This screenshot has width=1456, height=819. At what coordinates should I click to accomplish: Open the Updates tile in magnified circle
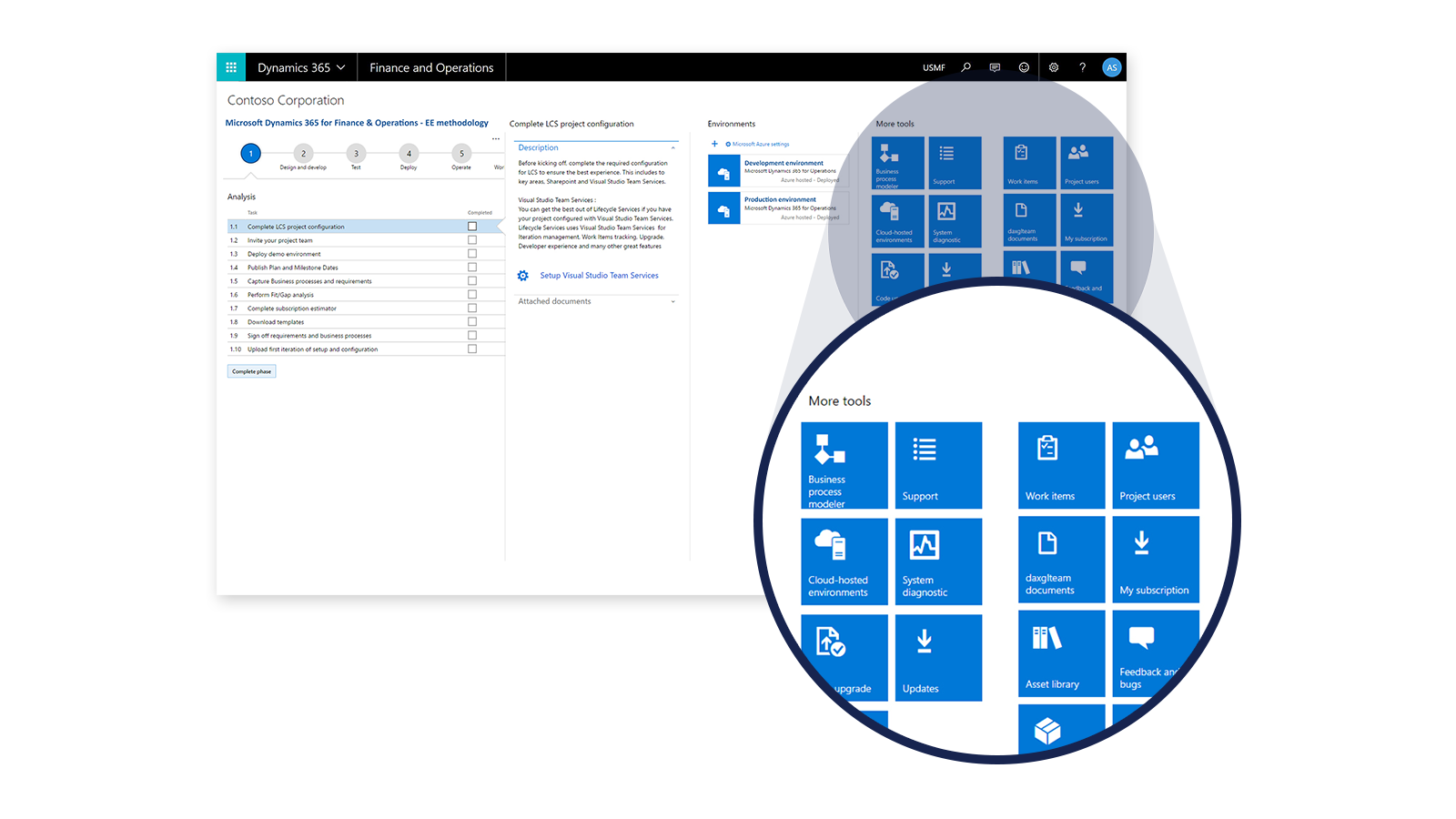[938, 658]
